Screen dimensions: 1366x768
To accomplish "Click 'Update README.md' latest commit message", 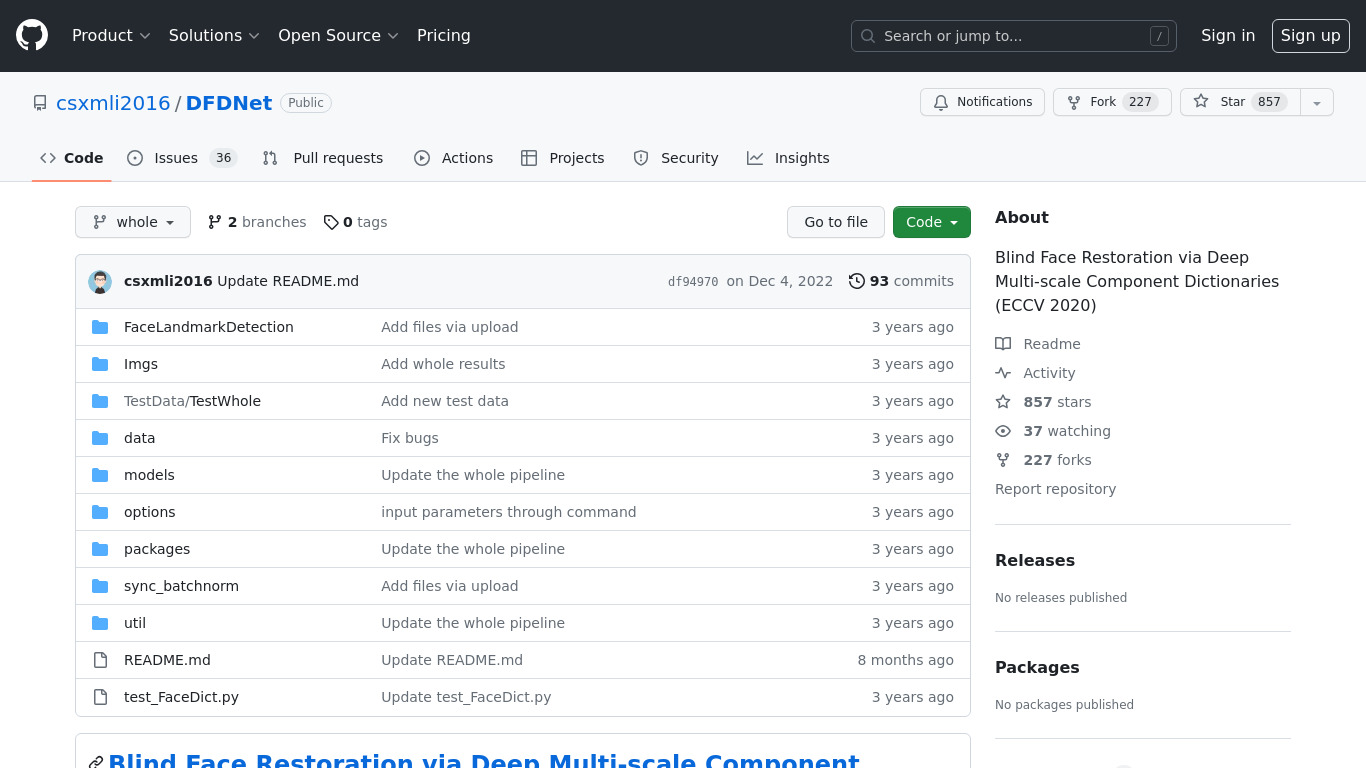I will 288,281.
